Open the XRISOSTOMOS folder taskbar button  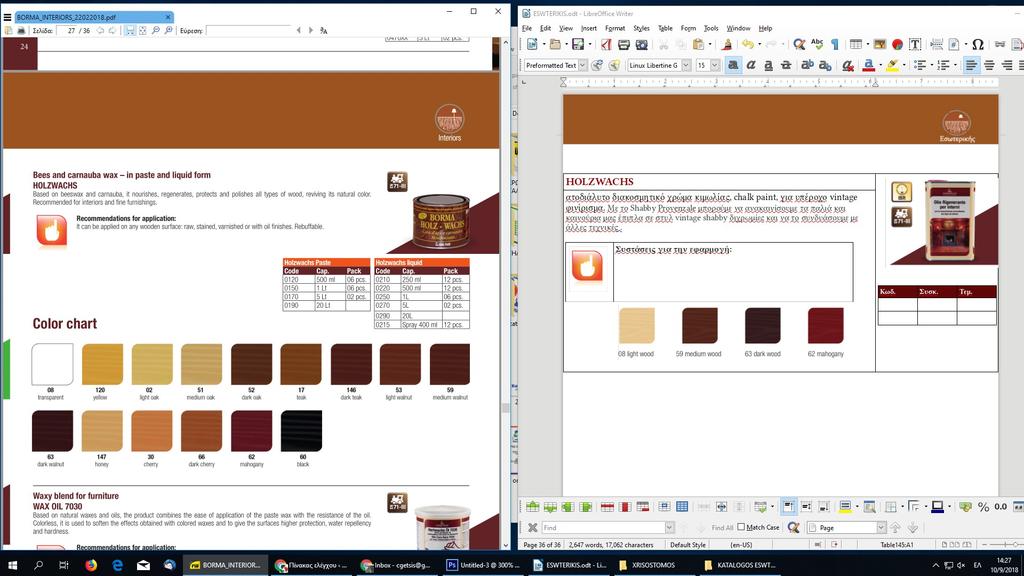point(655,565)
